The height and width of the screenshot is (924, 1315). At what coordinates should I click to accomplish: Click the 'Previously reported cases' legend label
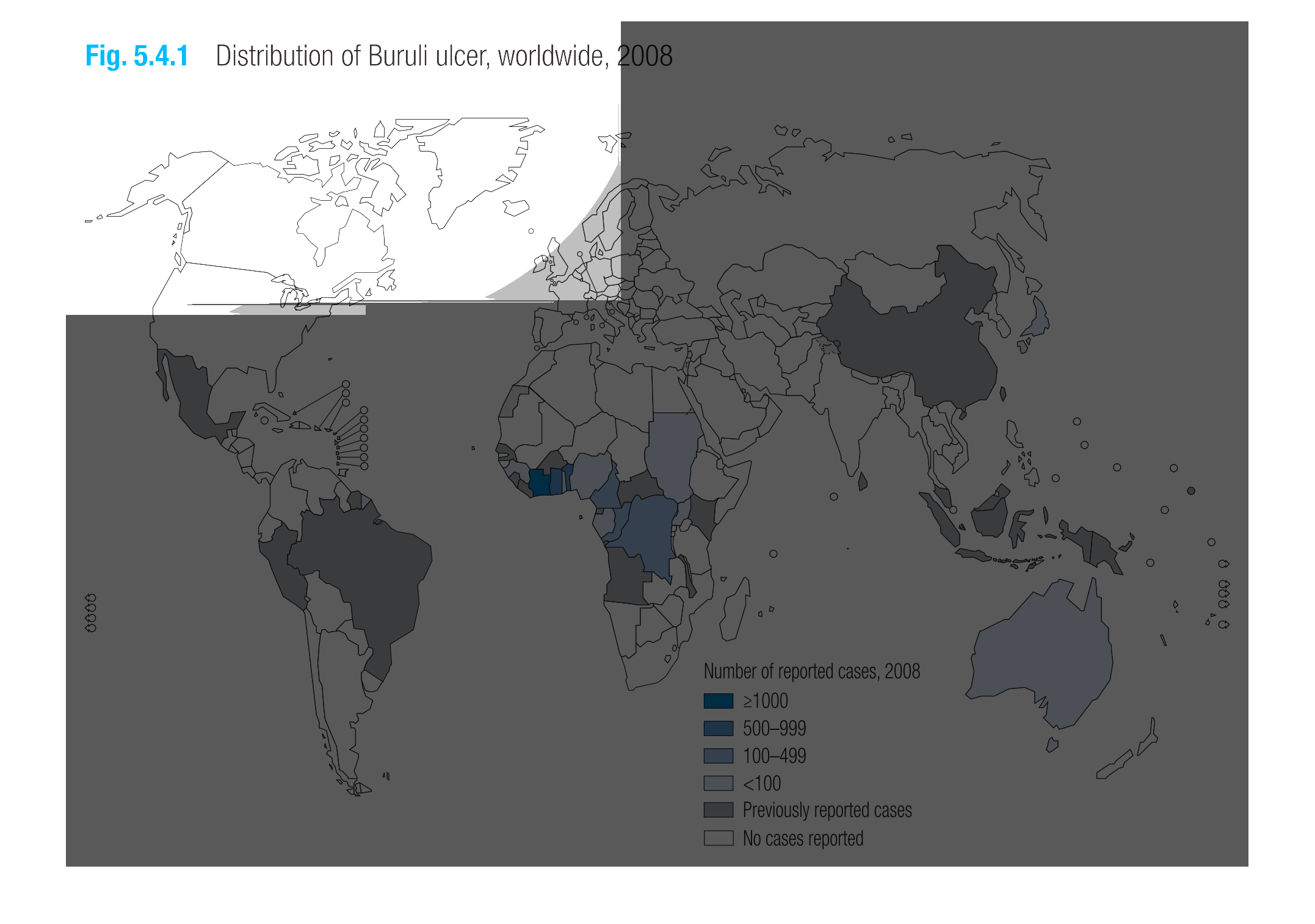tap(827, 810)
